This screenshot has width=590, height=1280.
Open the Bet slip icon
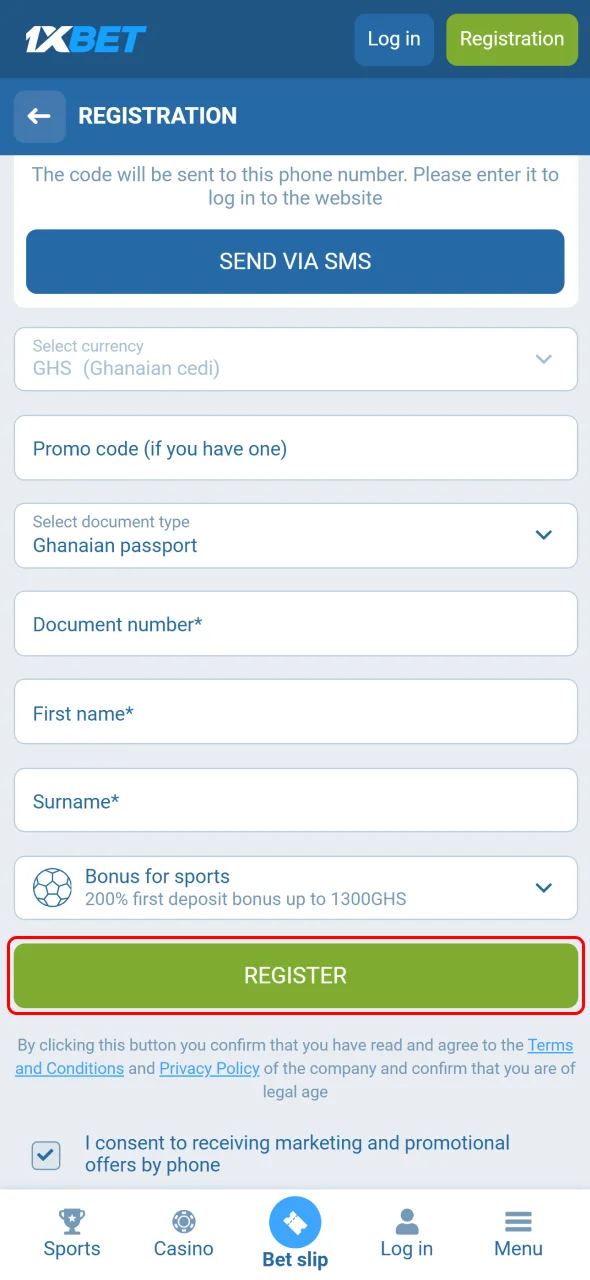tap(295, 1222)
